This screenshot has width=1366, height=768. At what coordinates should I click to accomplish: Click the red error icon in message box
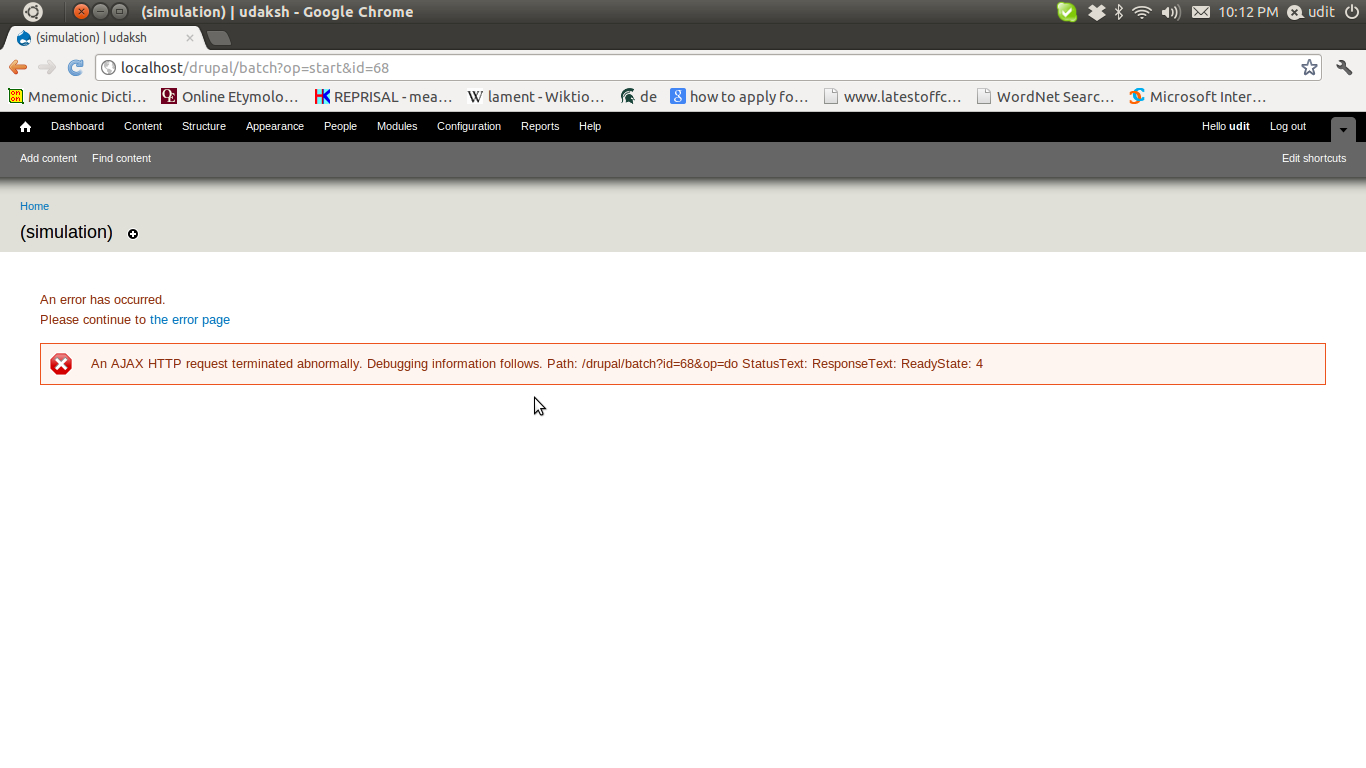click(61, 364)
